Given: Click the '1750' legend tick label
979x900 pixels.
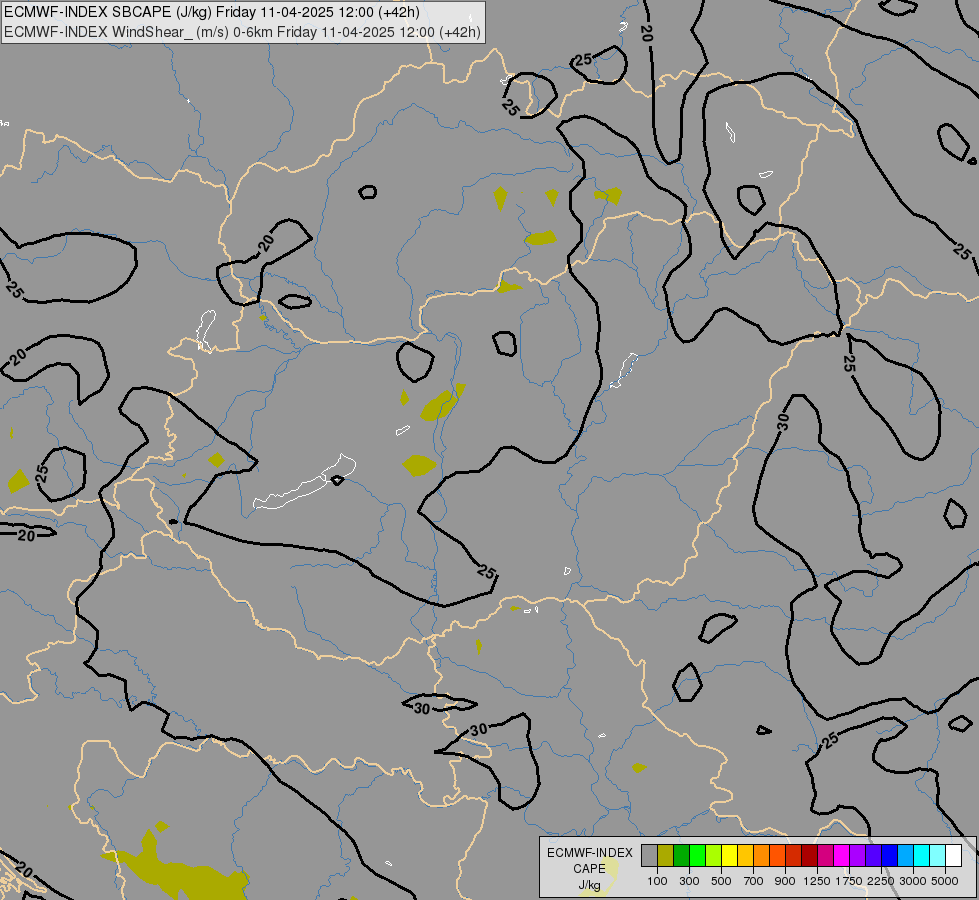Looking at the screenshot, I should click(849, 881).
